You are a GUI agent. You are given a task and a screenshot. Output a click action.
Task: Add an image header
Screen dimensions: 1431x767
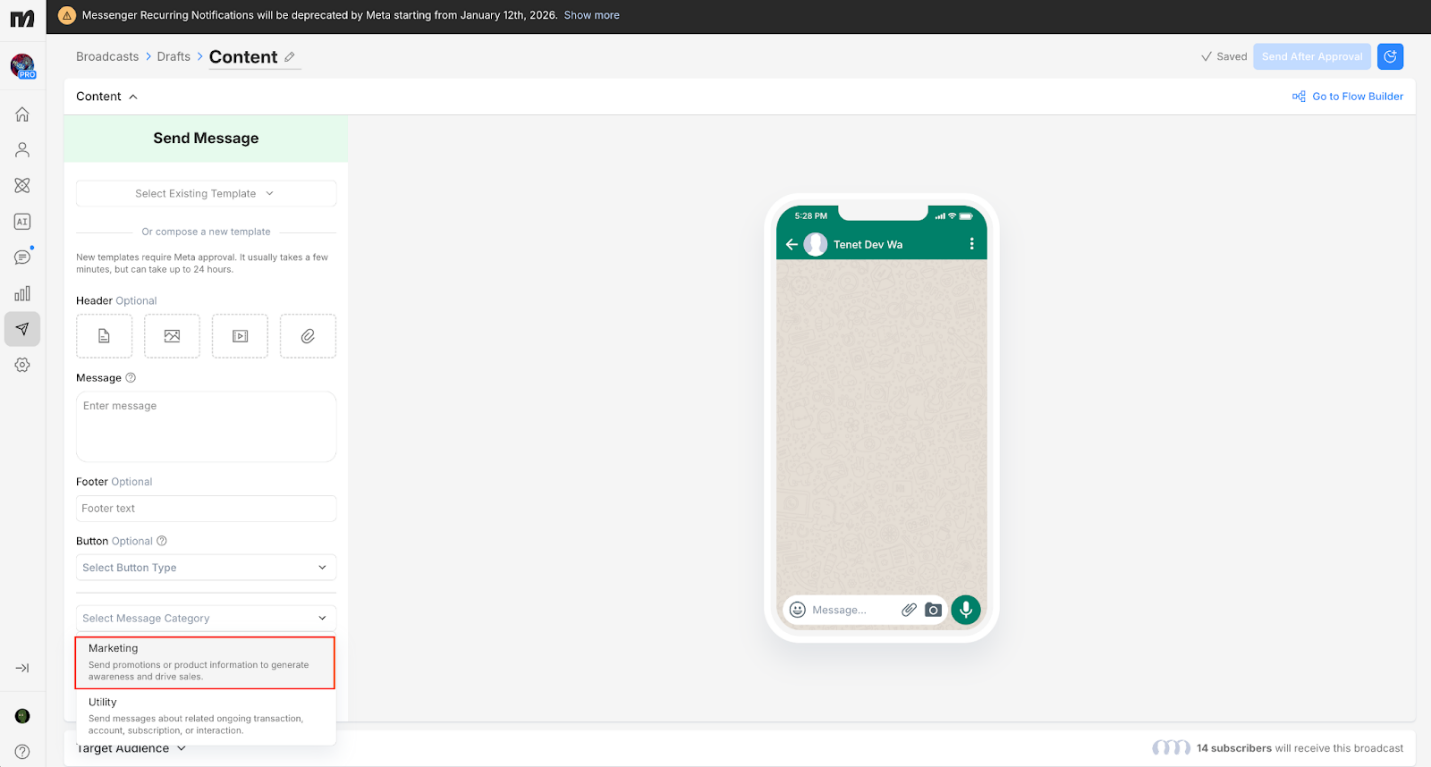(x=172, y=336)
